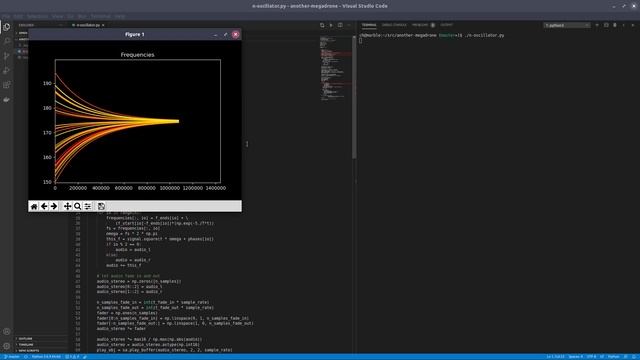Open the Terminal menu
640x360 pixels.
pyautogui.click(x=100, y=16)
